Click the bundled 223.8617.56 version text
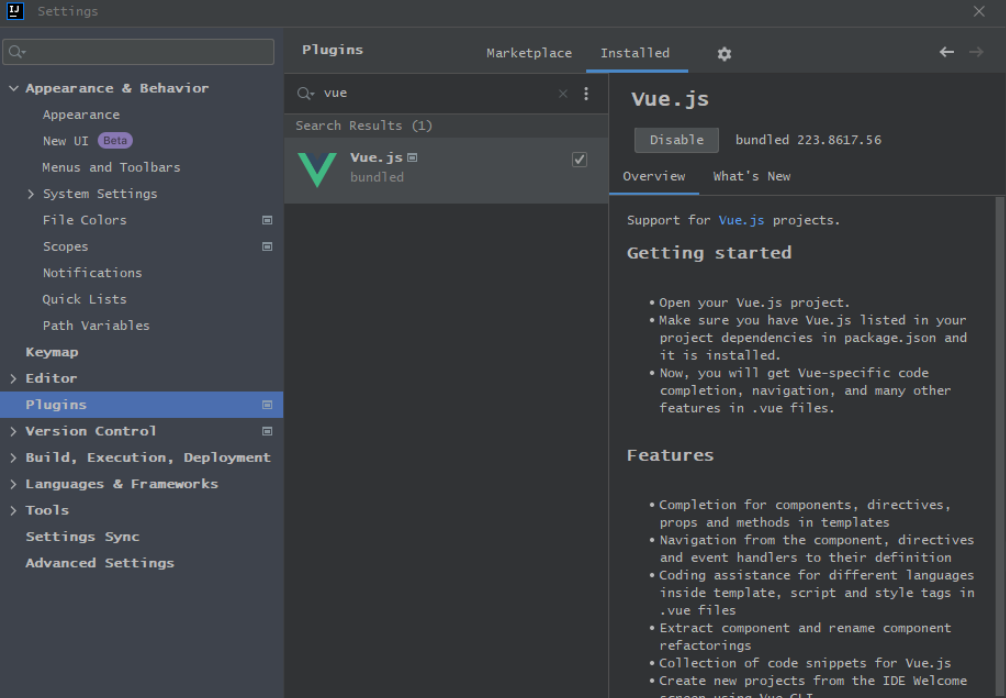 point(808,140)
